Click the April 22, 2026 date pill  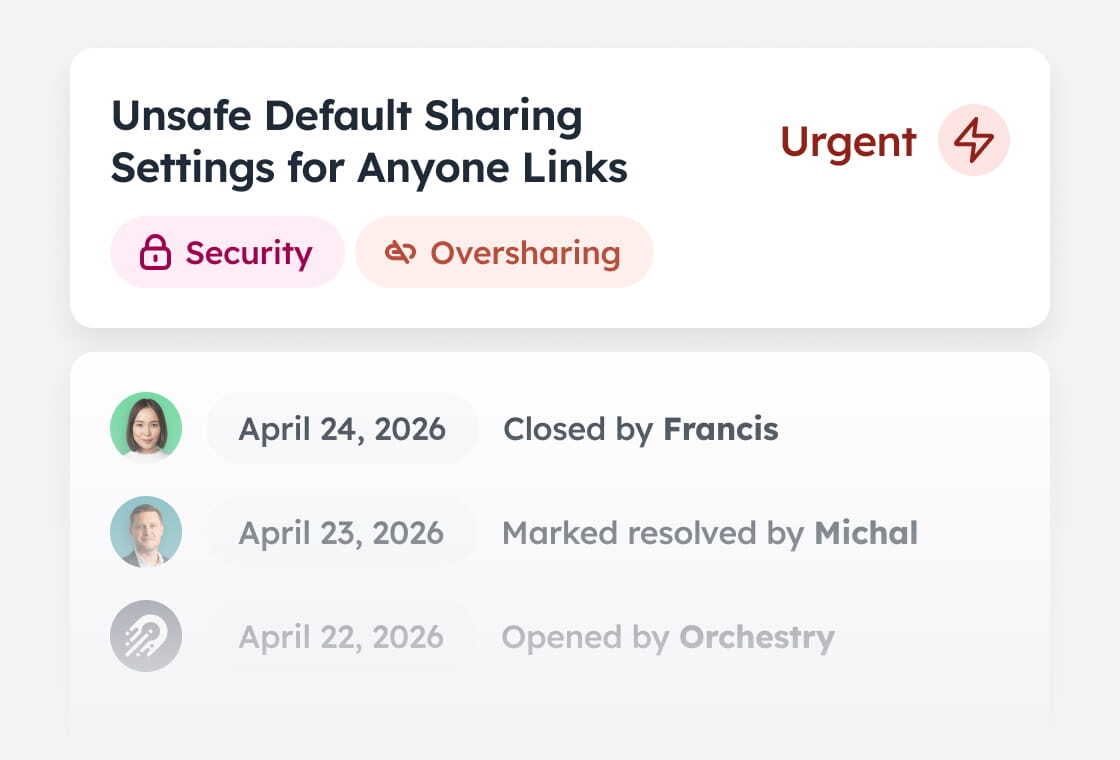pos(341,637)
